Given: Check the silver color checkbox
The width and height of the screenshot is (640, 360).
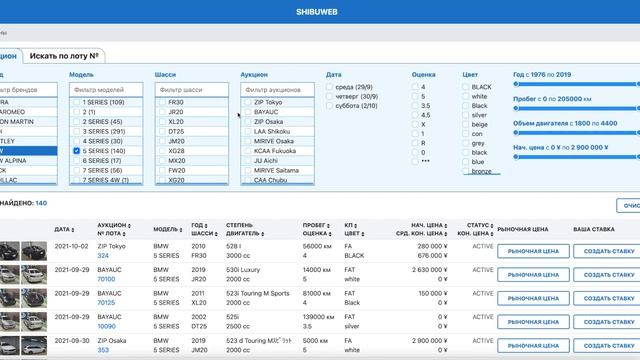Looking at the screenshot, I should click(466, 115).
